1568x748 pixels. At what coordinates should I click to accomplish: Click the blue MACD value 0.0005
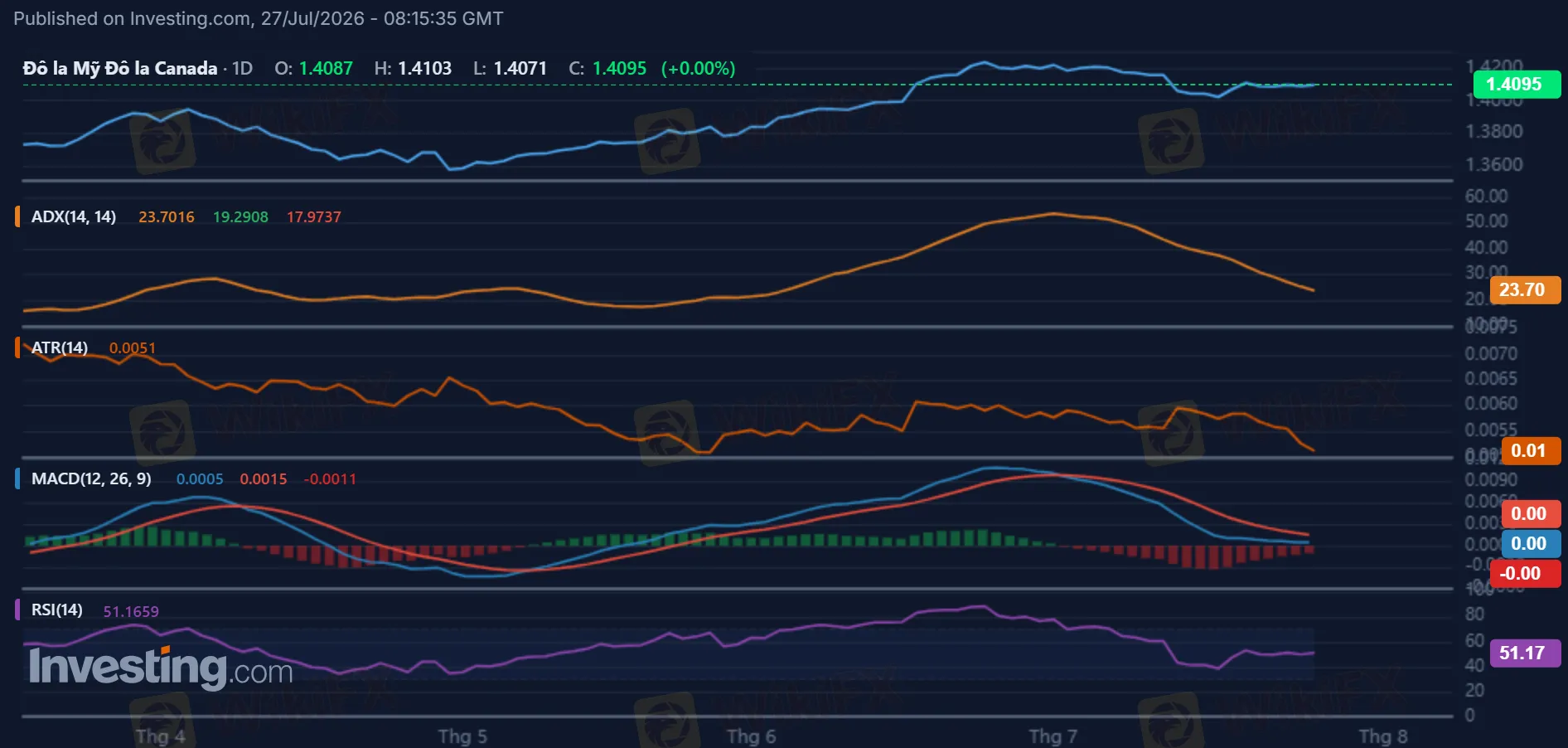pos(200,478)
